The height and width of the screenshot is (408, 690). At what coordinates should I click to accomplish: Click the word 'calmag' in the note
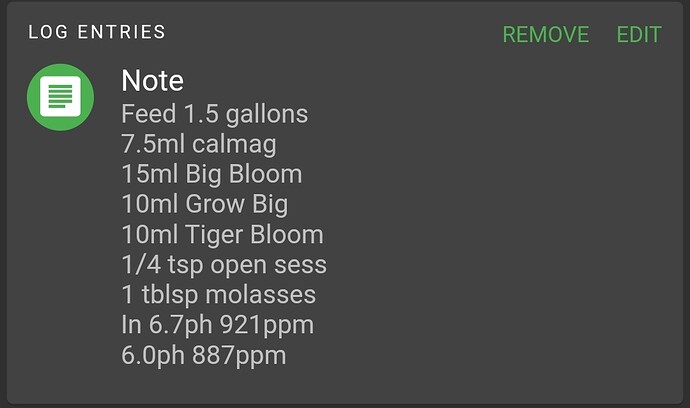(235, 145)
